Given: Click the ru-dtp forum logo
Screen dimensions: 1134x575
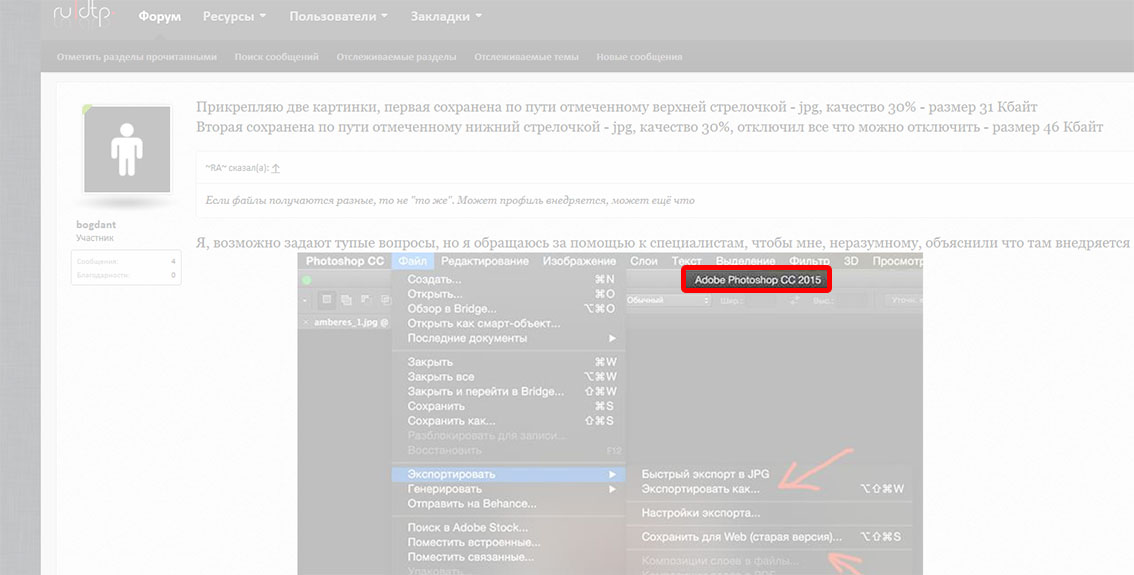Looking at the screenshot, I should [x=83, y=14].
